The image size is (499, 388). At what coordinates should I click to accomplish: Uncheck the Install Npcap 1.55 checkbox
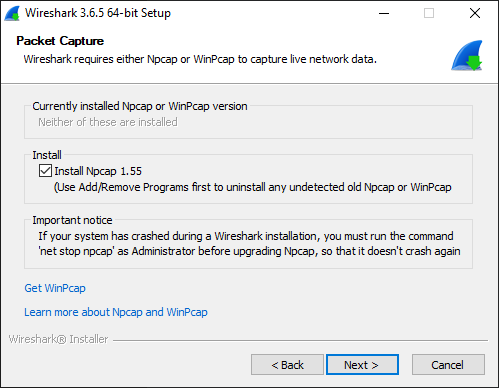point(45,171)
